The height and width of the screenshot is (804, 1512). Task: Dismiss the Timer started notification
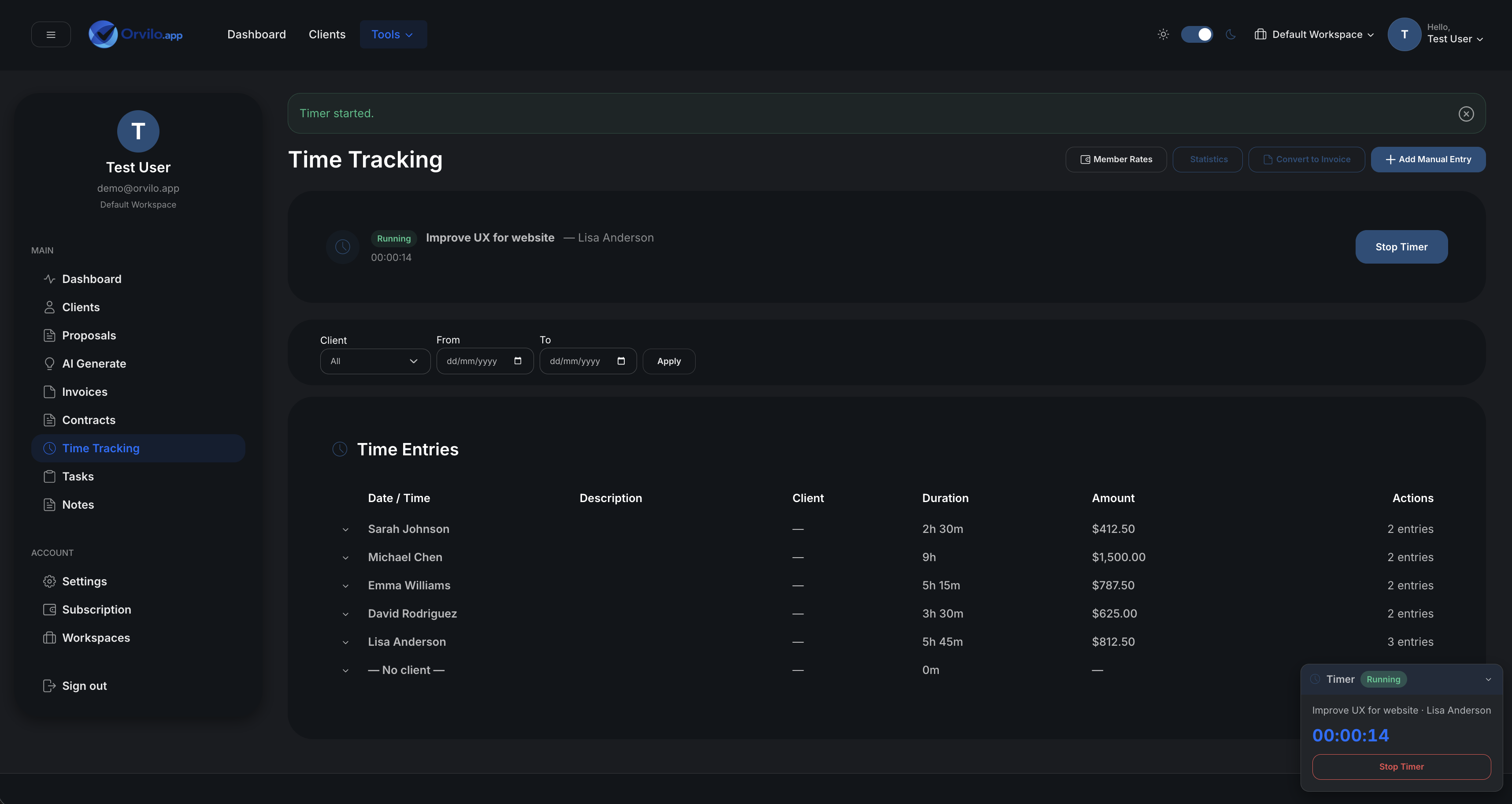tap(1466, 113)
